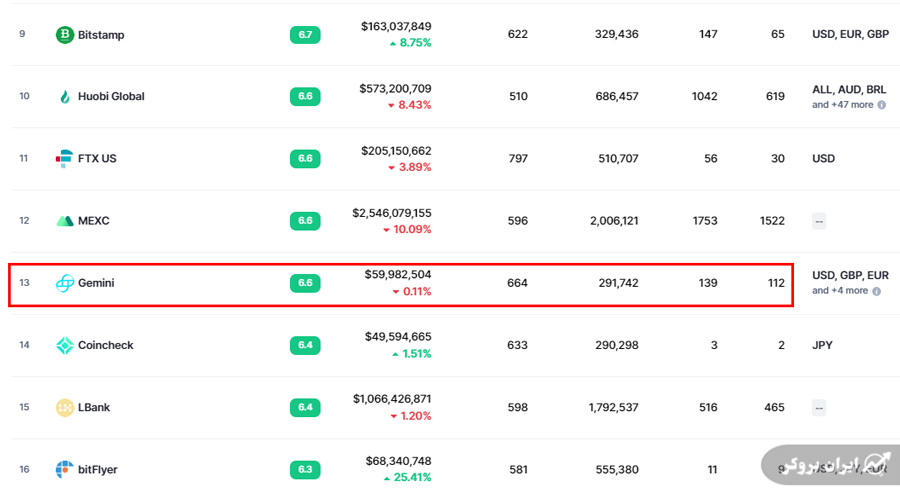Click Coincheck volume $49,594,665

[398, 337]
